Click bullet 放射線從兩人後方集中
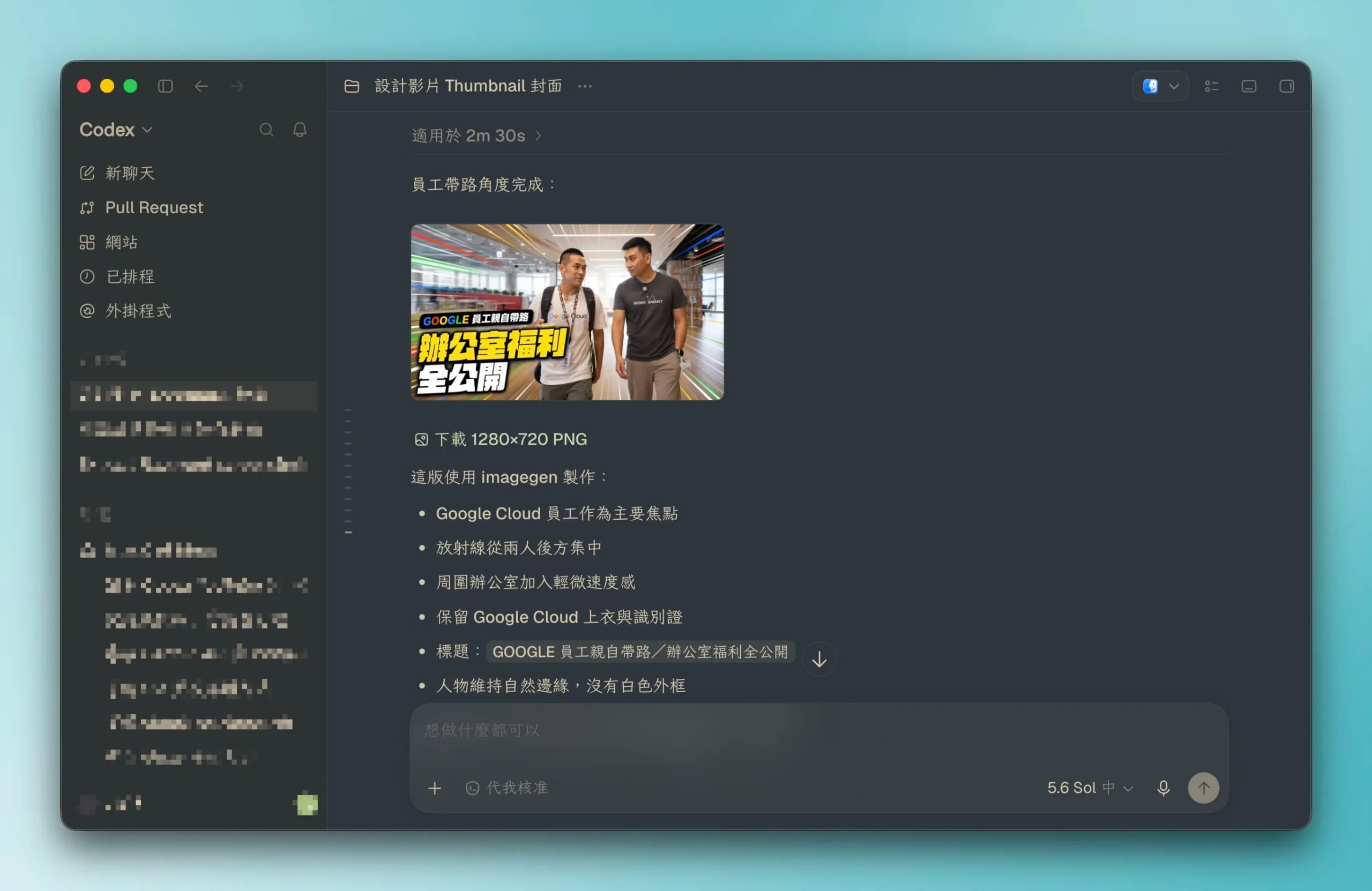The width and height of the screenshot is (1372, 891). point(519,548)
